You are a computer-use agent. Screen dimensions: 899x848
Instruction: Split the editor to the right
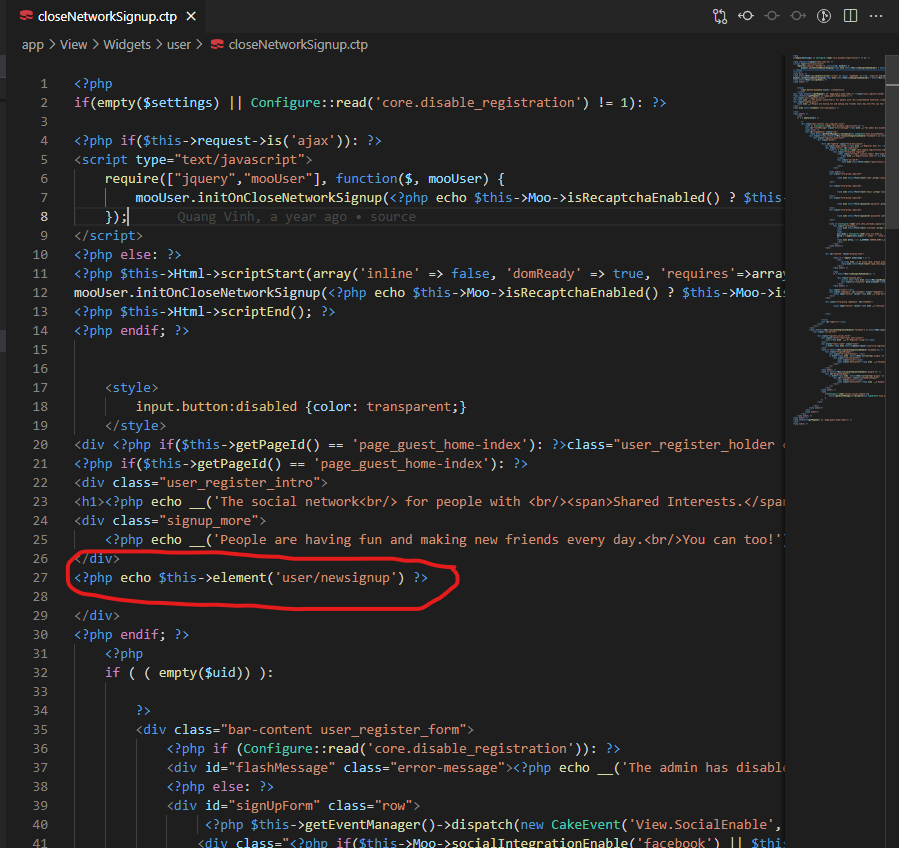(x=850, y=16)
